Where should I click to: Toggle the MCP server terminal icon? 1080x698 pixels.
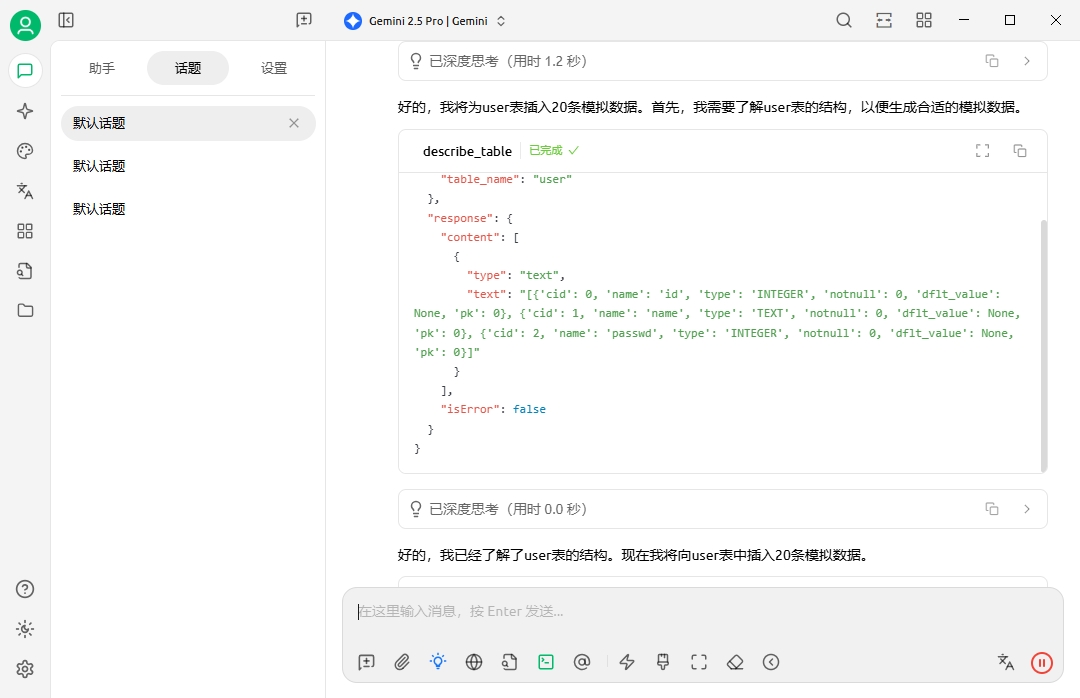tap(546, 662)
